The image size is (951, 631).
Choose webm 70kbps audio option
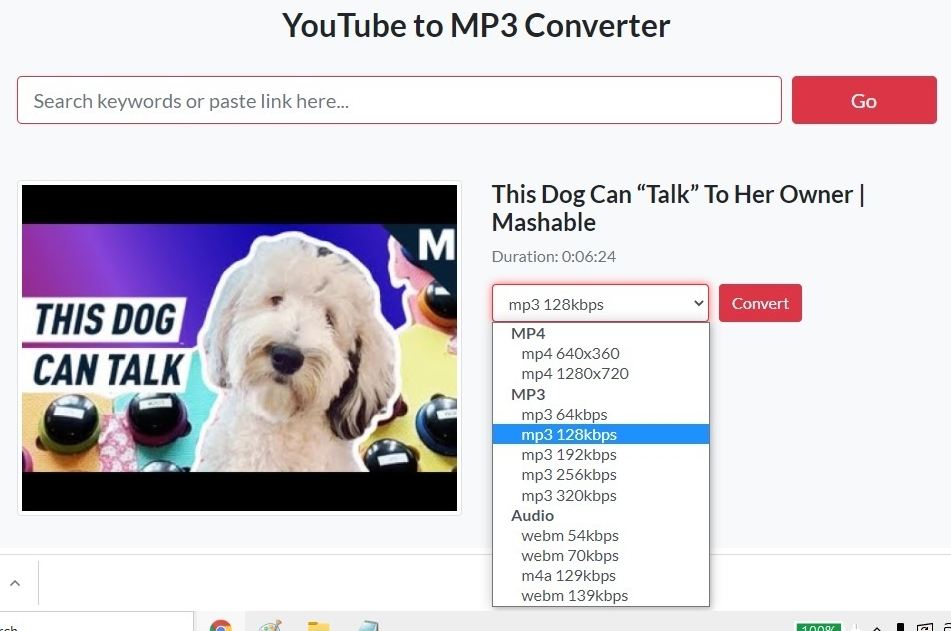(x=569, y=555)
